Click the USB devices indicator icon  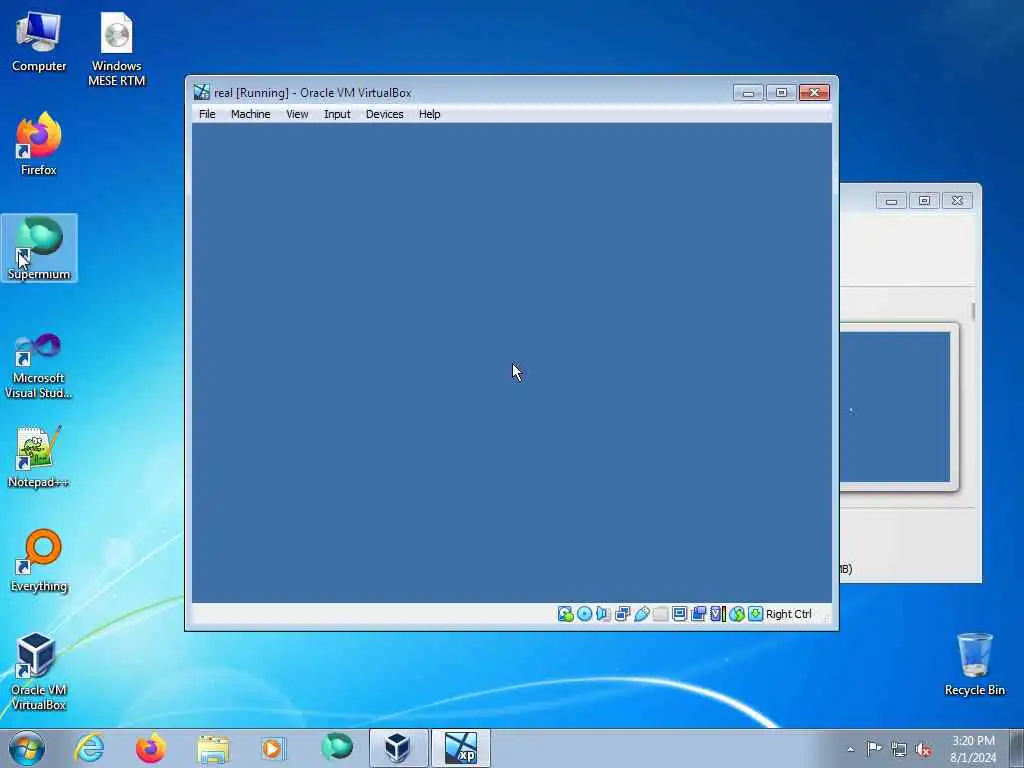[x=641, y=614]
